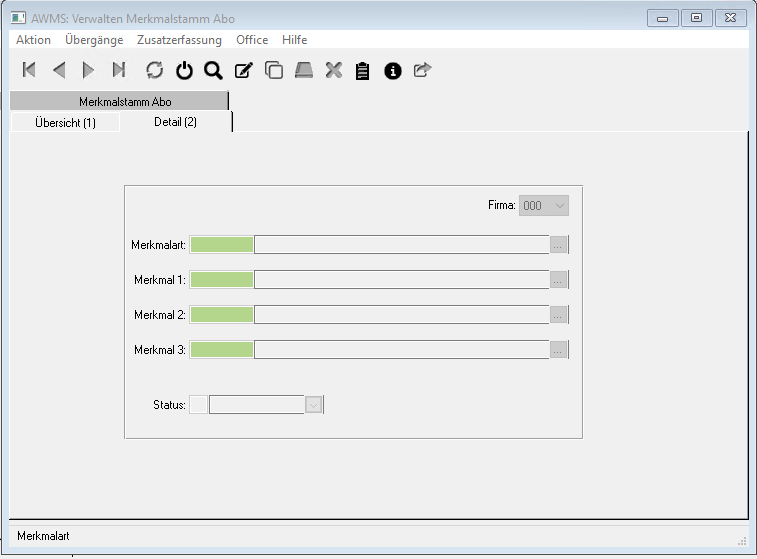The height and width of the screenshot is (559, 757).
Task: Click the copy record icon
Action: tap(273, 70)
